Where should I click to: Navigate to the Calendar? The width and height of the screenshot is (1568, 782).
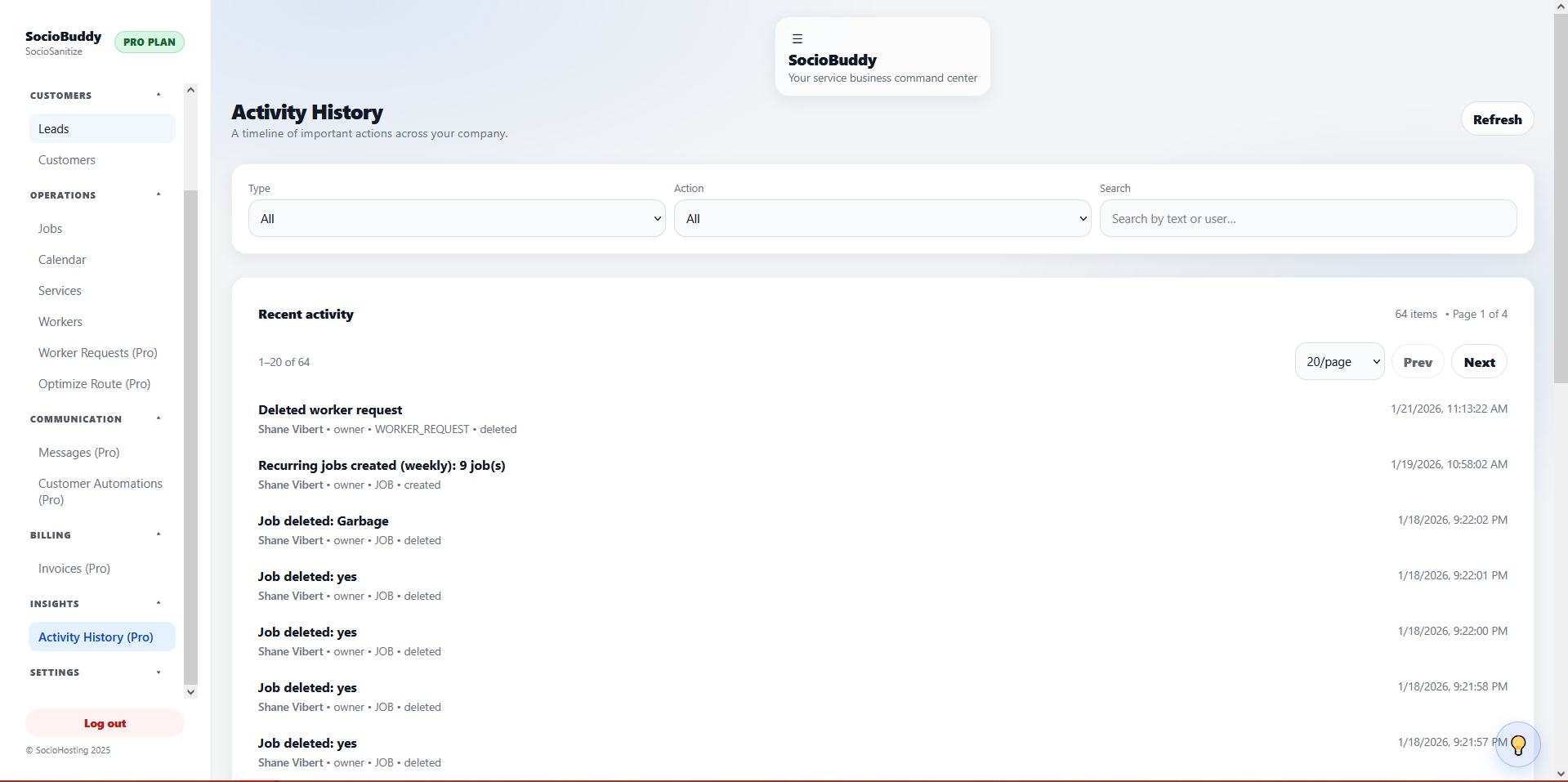pos(62,259)
